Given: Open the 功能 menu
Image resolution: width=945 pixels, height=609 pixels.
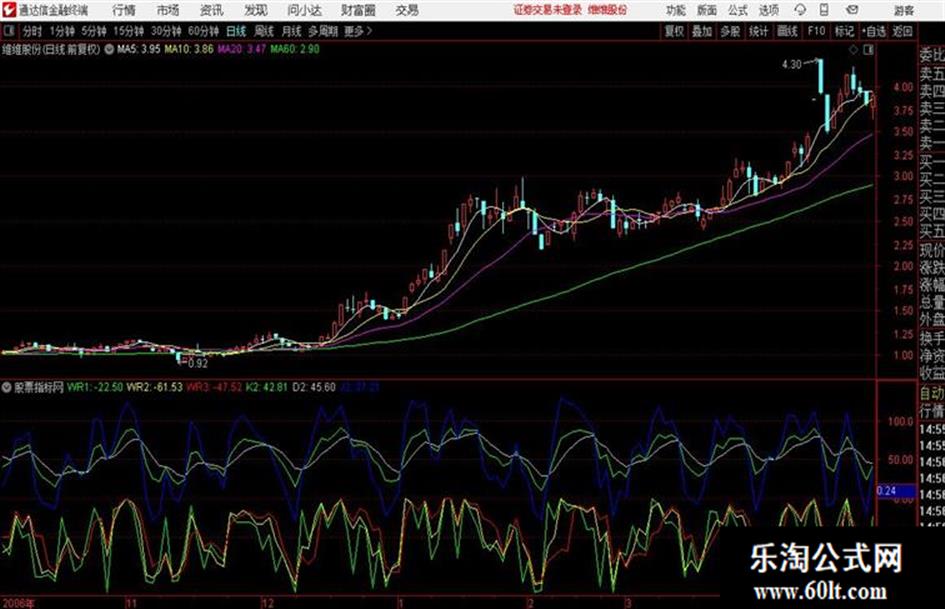Looking at the screenshot, I should coord(676,10).
